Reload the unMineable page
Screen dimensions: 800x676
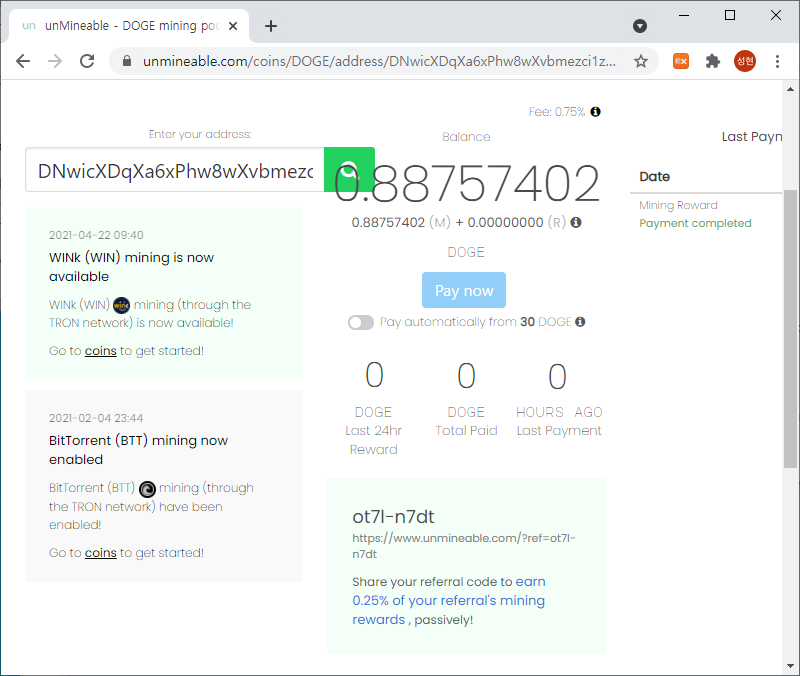click(x=87, y=61)
